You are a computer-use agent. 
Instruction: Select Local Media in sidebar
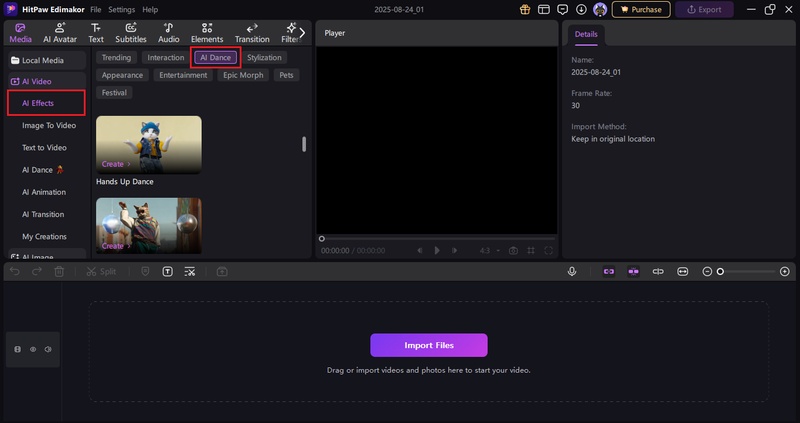tap(46, 60)
